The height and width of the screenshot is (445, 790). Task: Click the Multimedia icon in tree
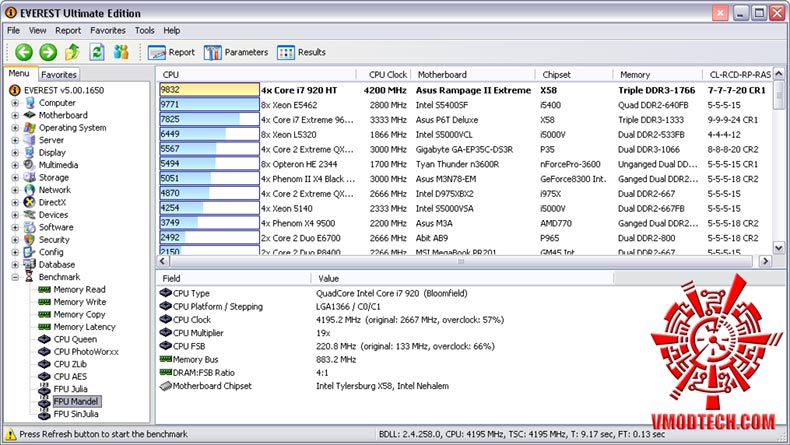click(x=30, y=165)
